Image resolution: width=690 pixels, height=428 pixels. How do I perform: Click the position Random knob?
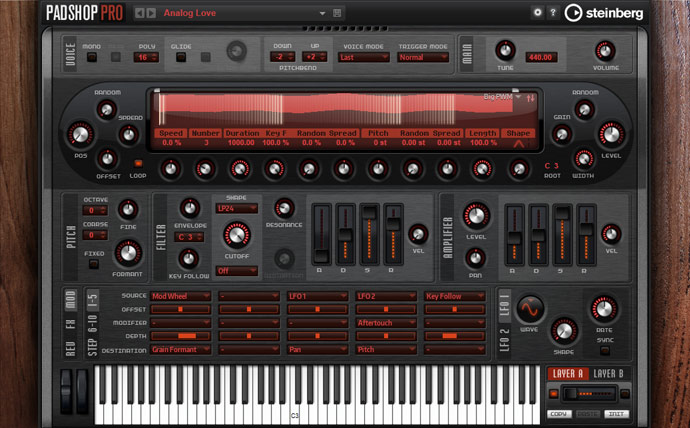[x=106, y=109]
